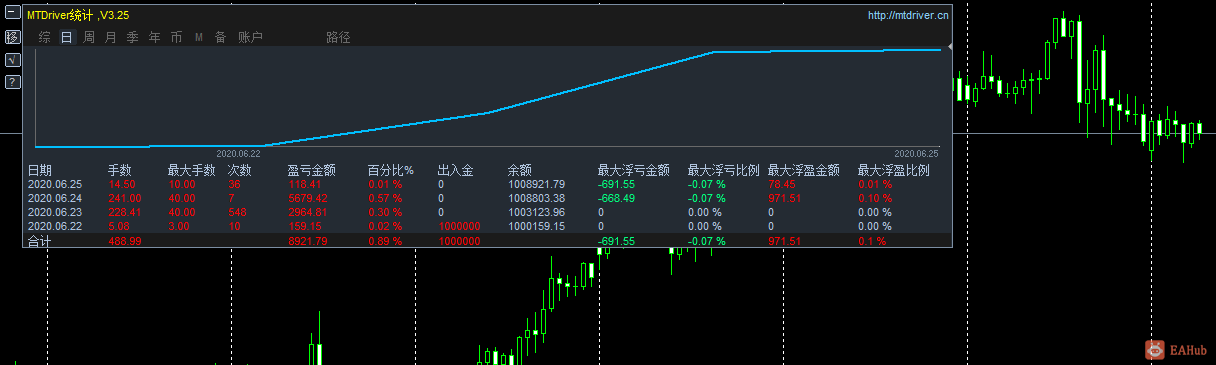Screen dimensions: 1216x365
Task: Click profit amount 5679.42
Action: coord(307,198)
